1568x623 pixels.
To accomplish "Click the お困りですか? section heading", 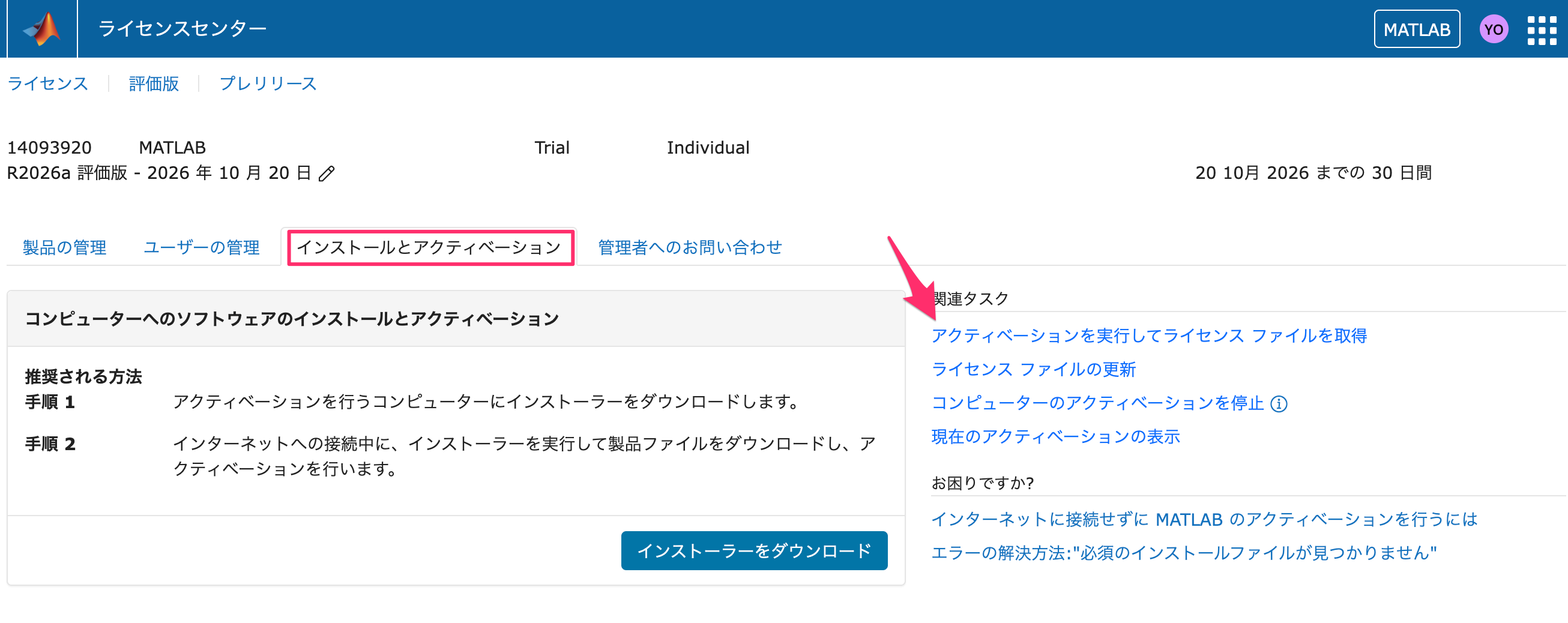I will (x=982, y=483).
